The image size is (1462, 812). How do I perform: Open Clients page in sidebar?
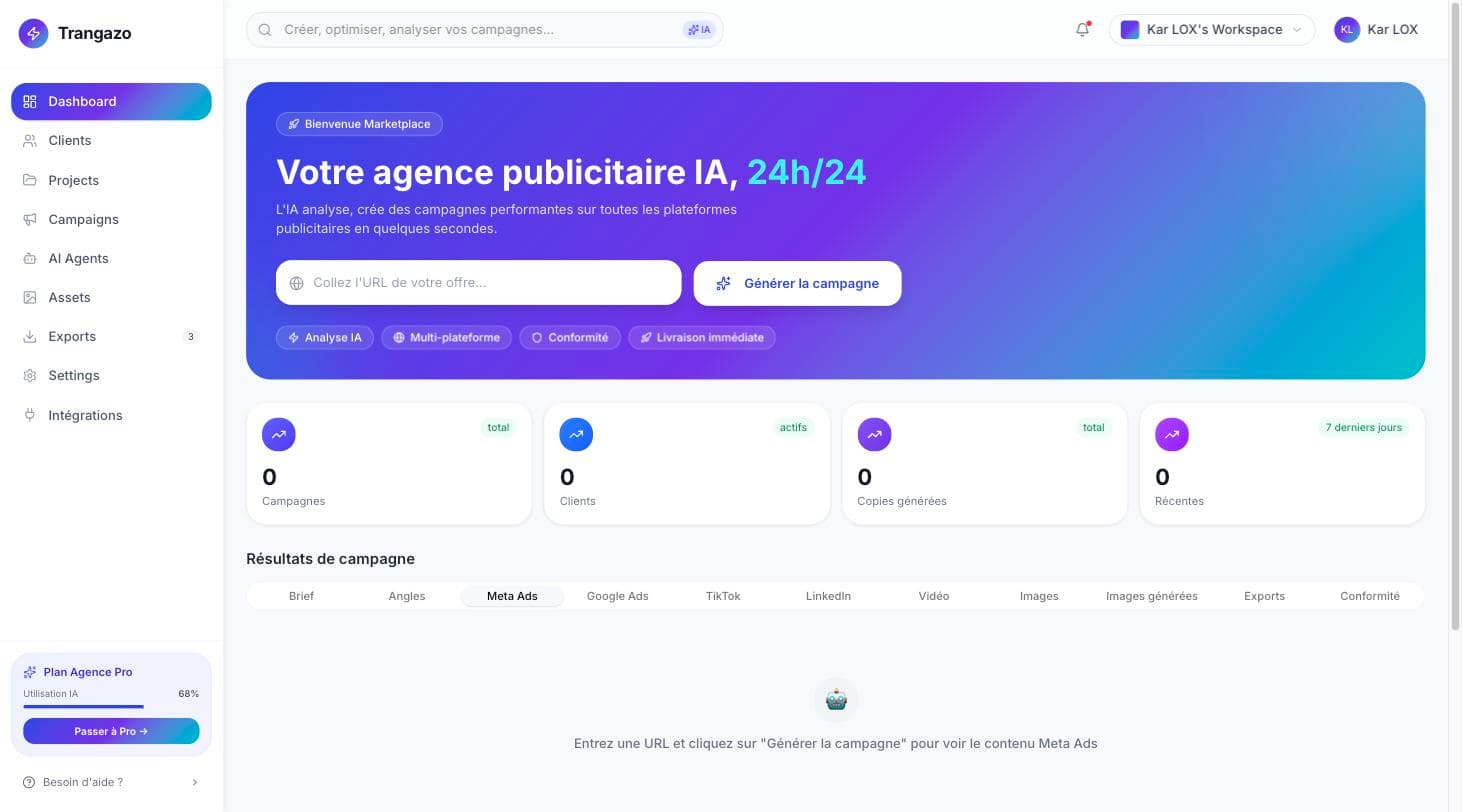click(111, 140)
